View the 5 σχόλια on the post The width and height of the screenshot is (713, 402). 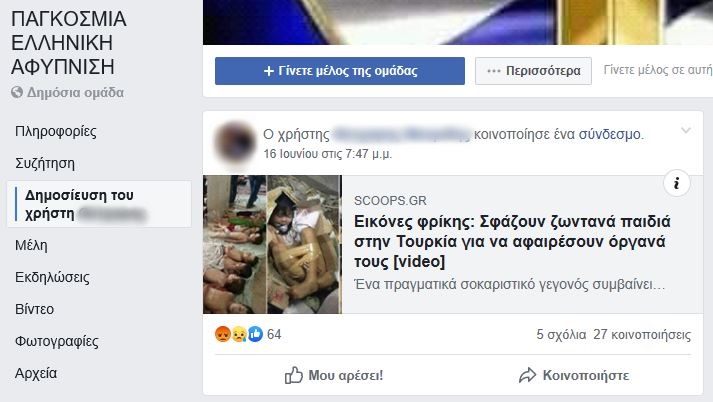pos(561,335)
